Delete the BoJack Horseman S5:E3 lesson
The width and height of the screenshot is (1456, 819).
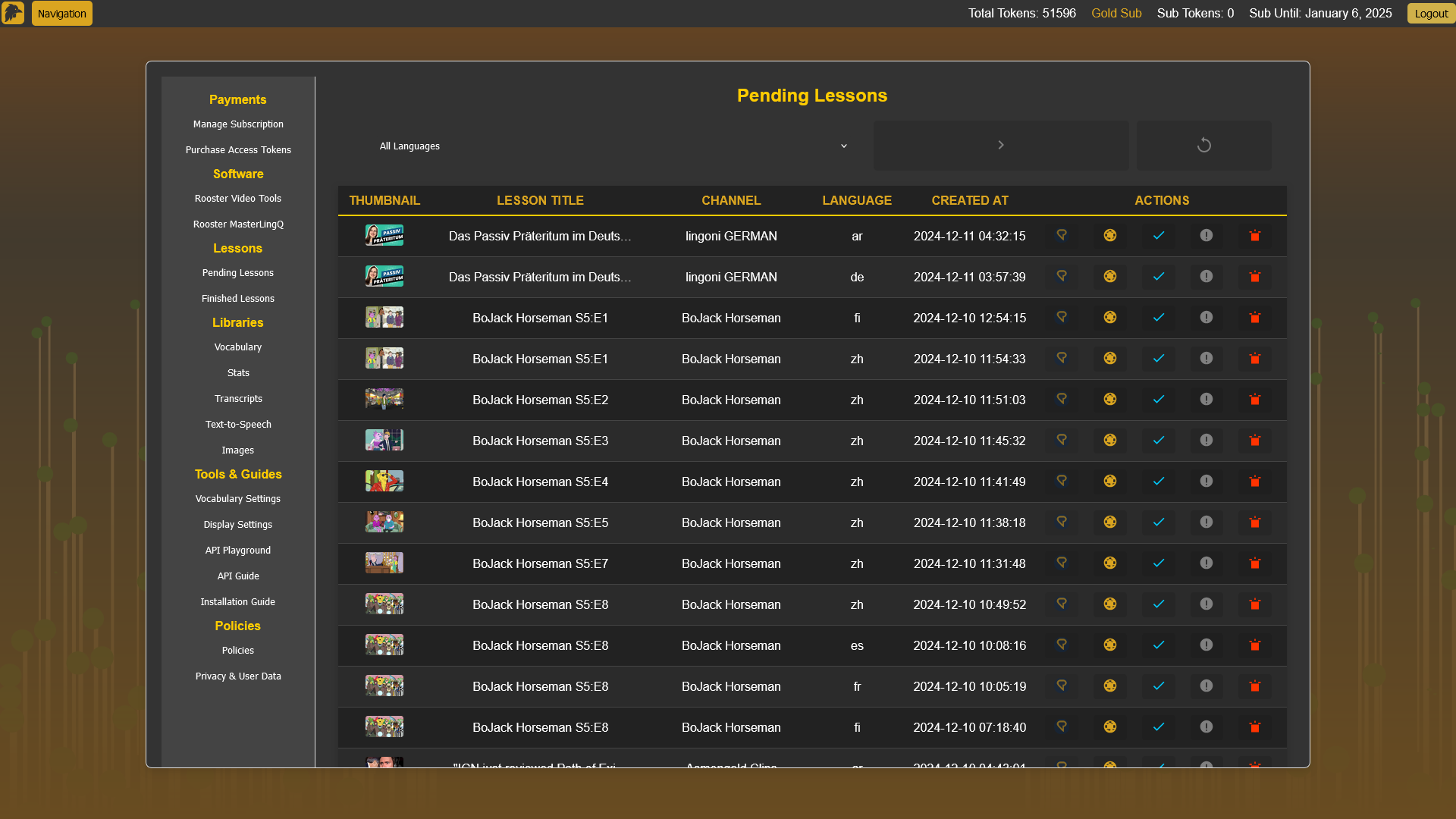pyautogui.click(x=1254, y=441)
